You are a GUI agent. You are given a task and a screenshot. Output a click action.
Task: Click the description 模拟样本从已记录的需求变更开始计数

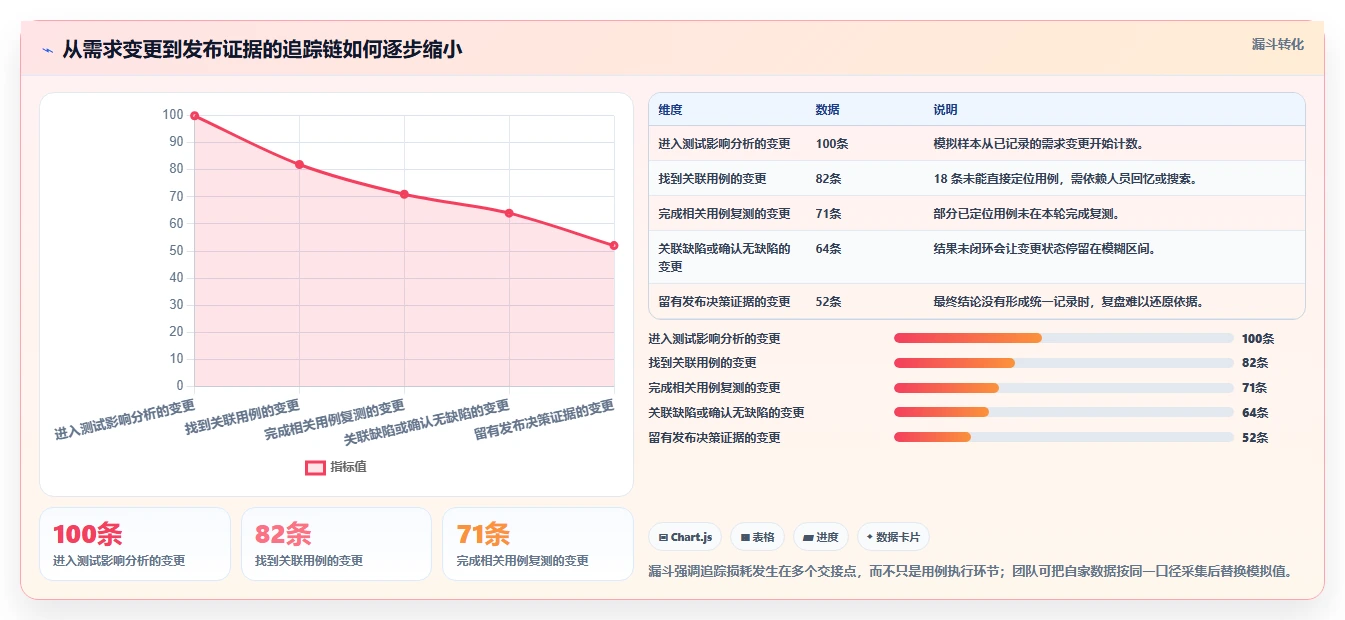1038,143
